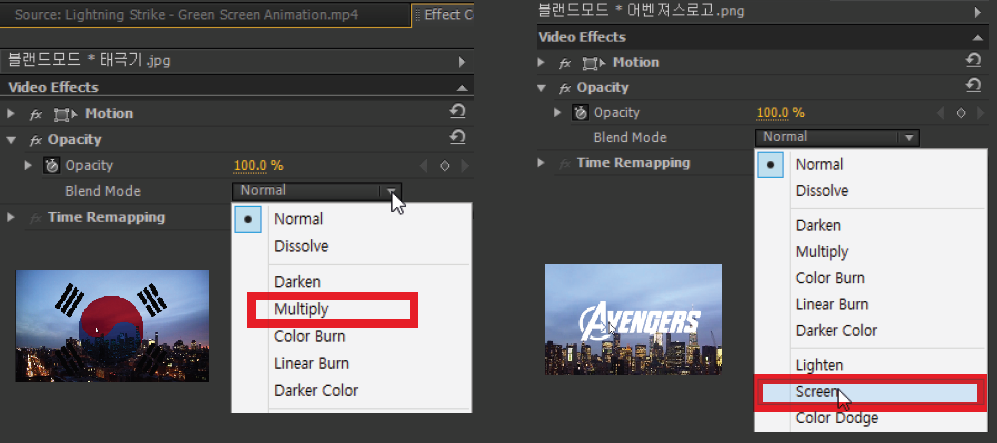Select Motion transform icon in 어벤져스로고.png panel
Image resolution: width=997 pixels, height=443 pixels.
pos(593,63)
